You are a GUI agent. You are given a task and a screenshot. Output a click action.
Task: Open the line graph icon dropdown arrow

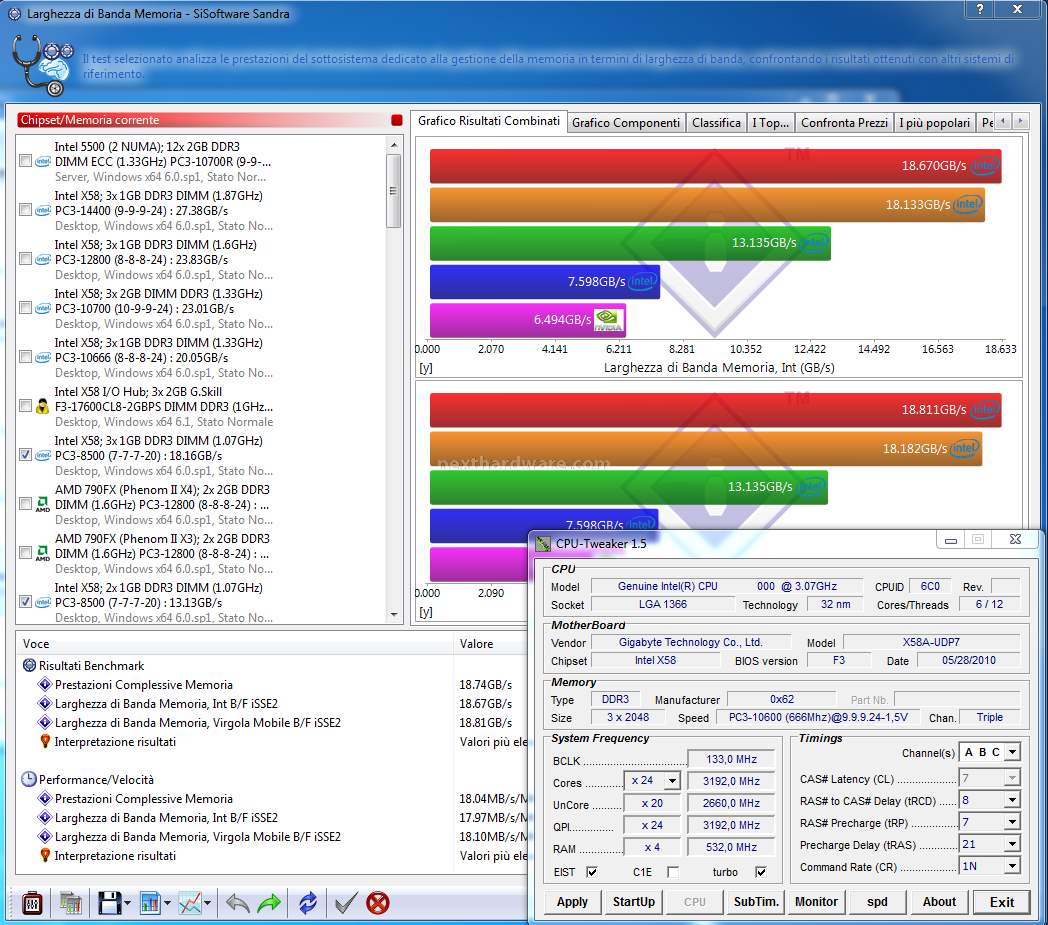pos(208,904)
